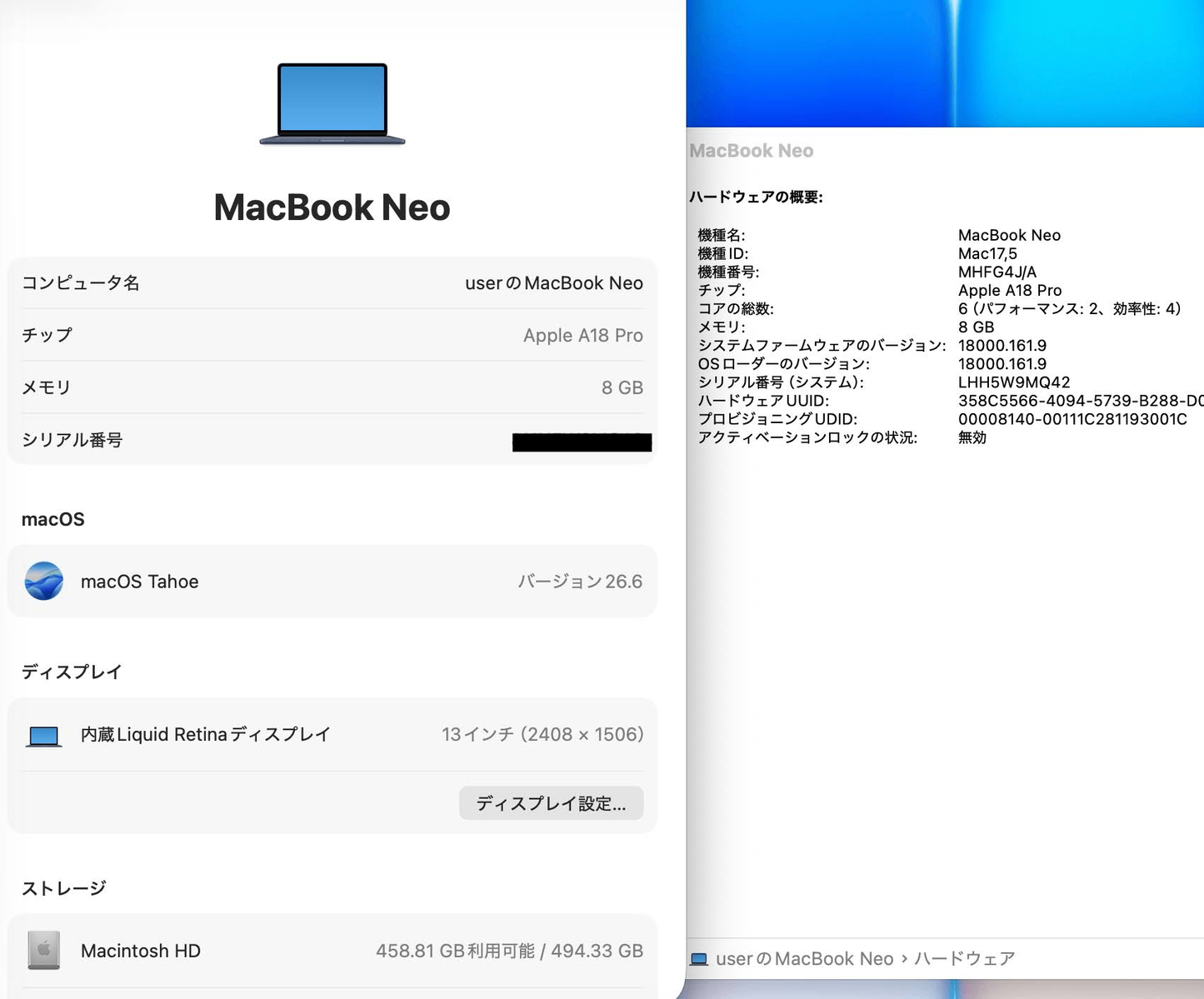Click 無効 activation lock status value
Viewport: 1204px width, 999px height.
coord(972,437)
